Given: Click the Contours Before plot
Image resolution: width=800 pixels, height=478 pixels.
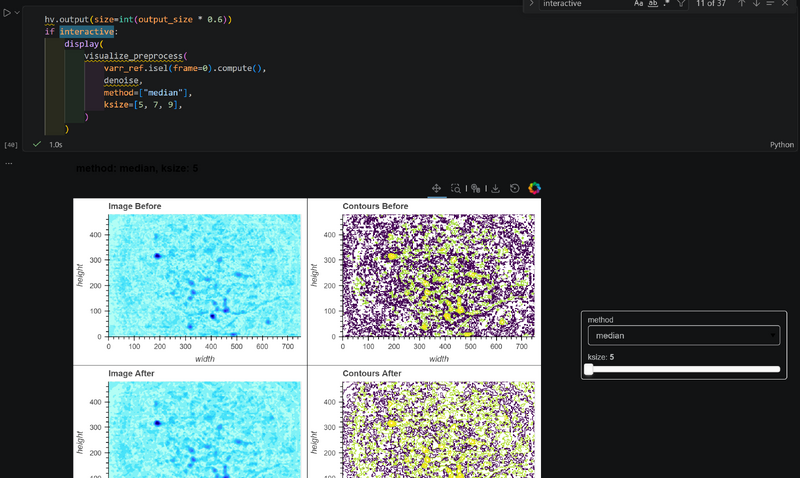Looking at the screenshot, I should click(438, 275).
